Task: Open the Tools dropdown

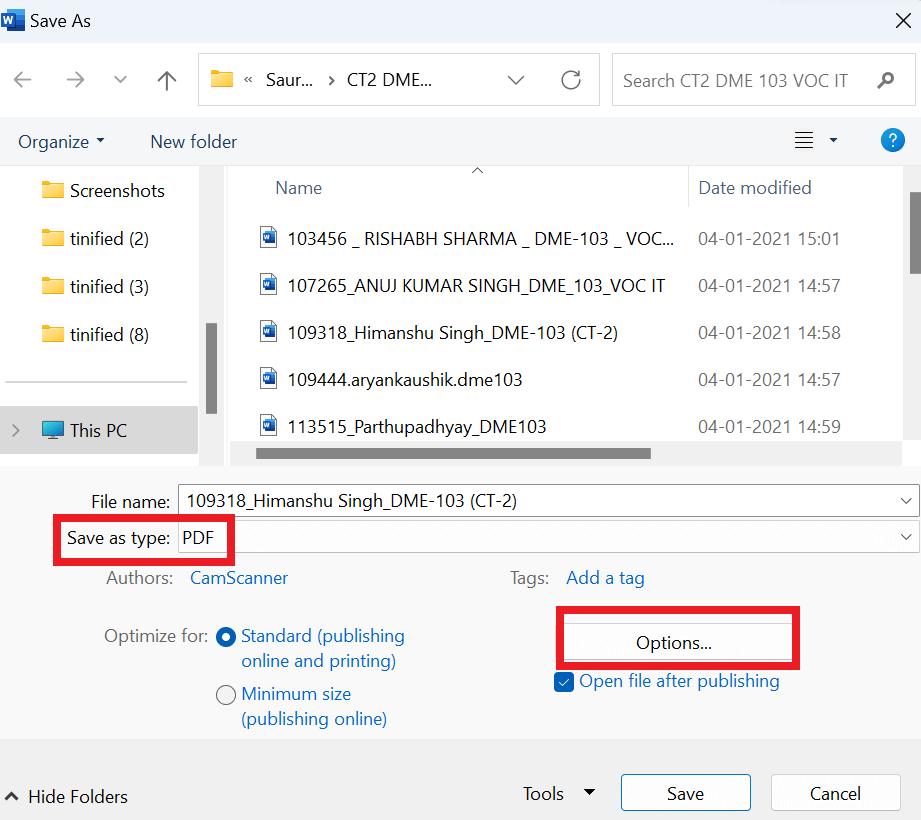Action: (x=559, y=794)
